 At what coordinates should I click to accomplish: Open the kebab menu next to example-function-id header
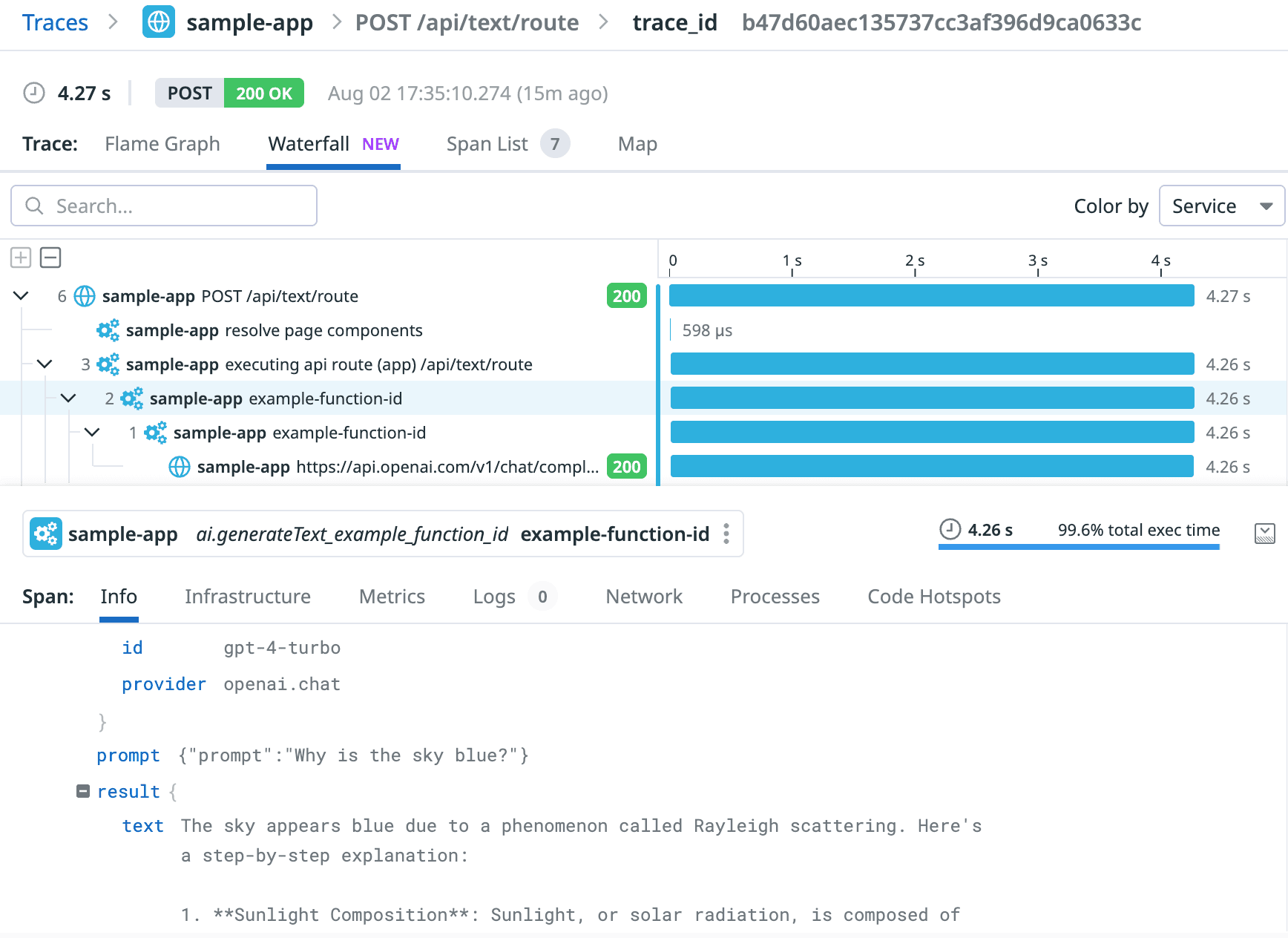(x=725, y=534)
